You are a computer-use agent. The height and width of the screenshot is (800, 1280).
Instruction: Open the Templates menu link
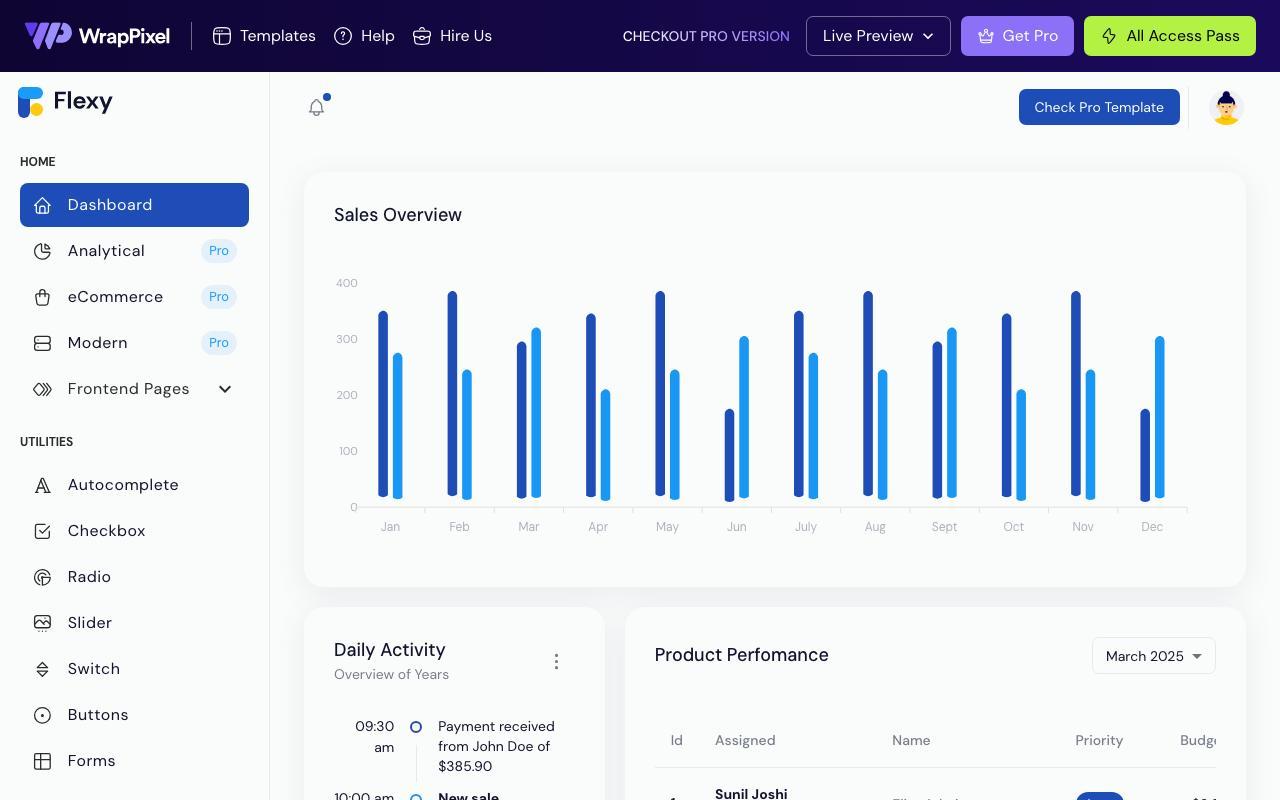click(264, 36)
